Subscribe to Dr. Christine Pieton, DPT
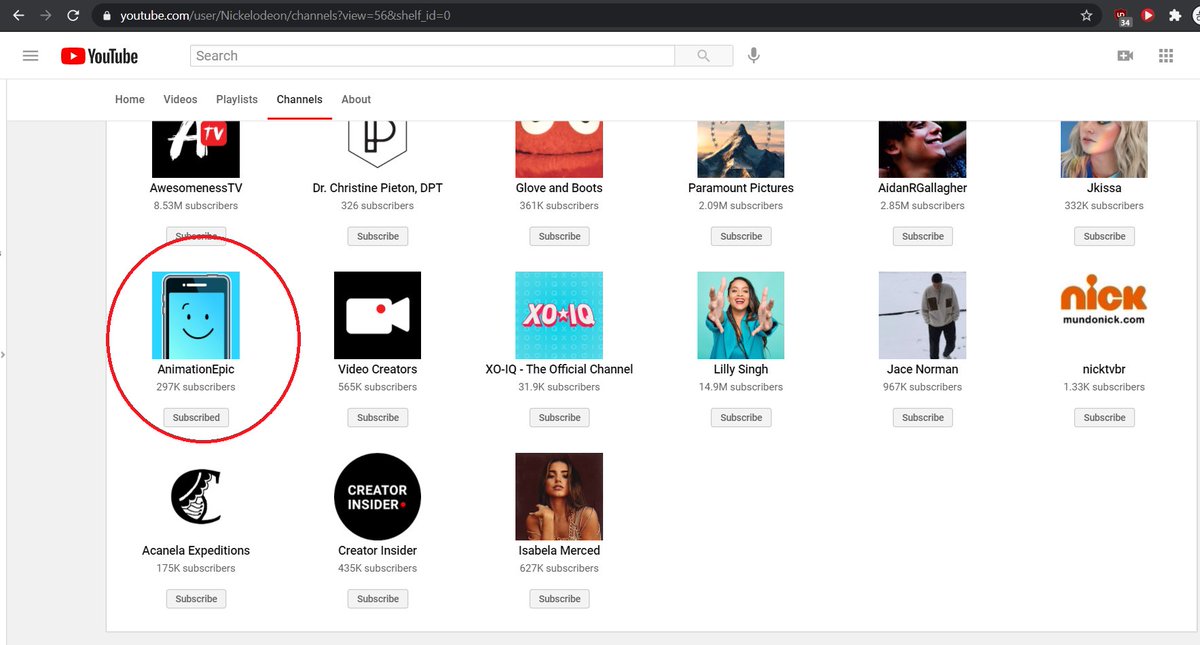The image size is (1200, 645). (378, 236)
